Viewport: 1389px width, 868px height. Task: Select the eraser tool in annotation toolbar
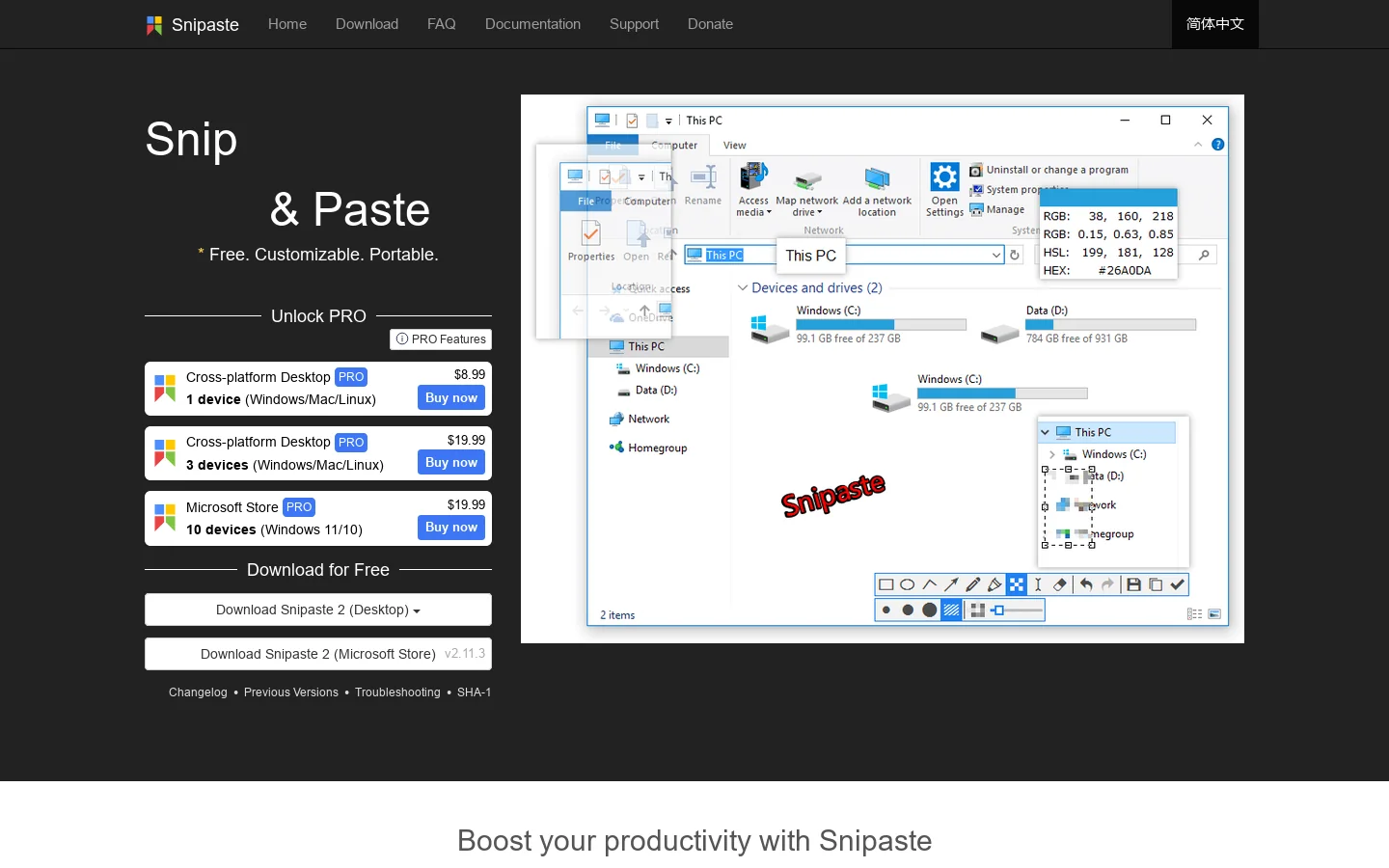point(1060,584)
